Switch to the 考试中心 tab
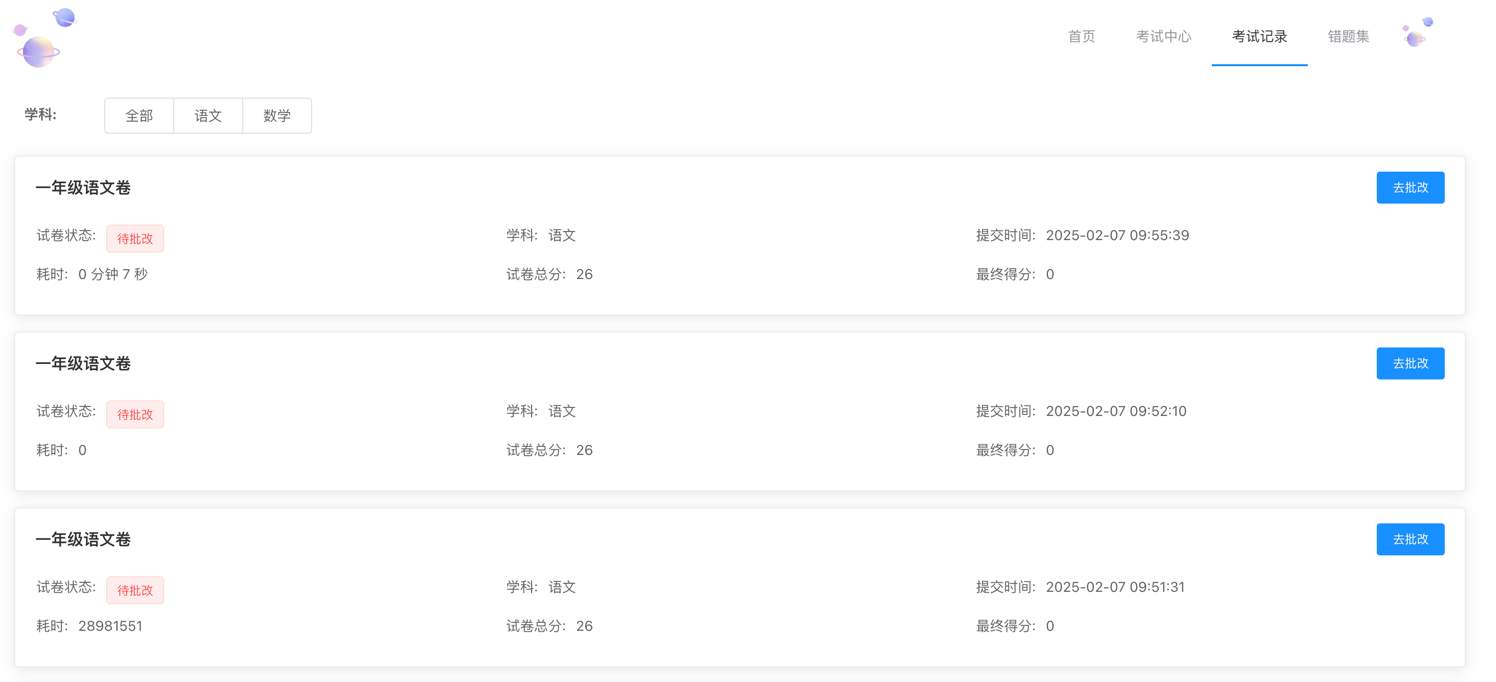The width and height of the screenshot is (1496, 682). coord(1163,36)
